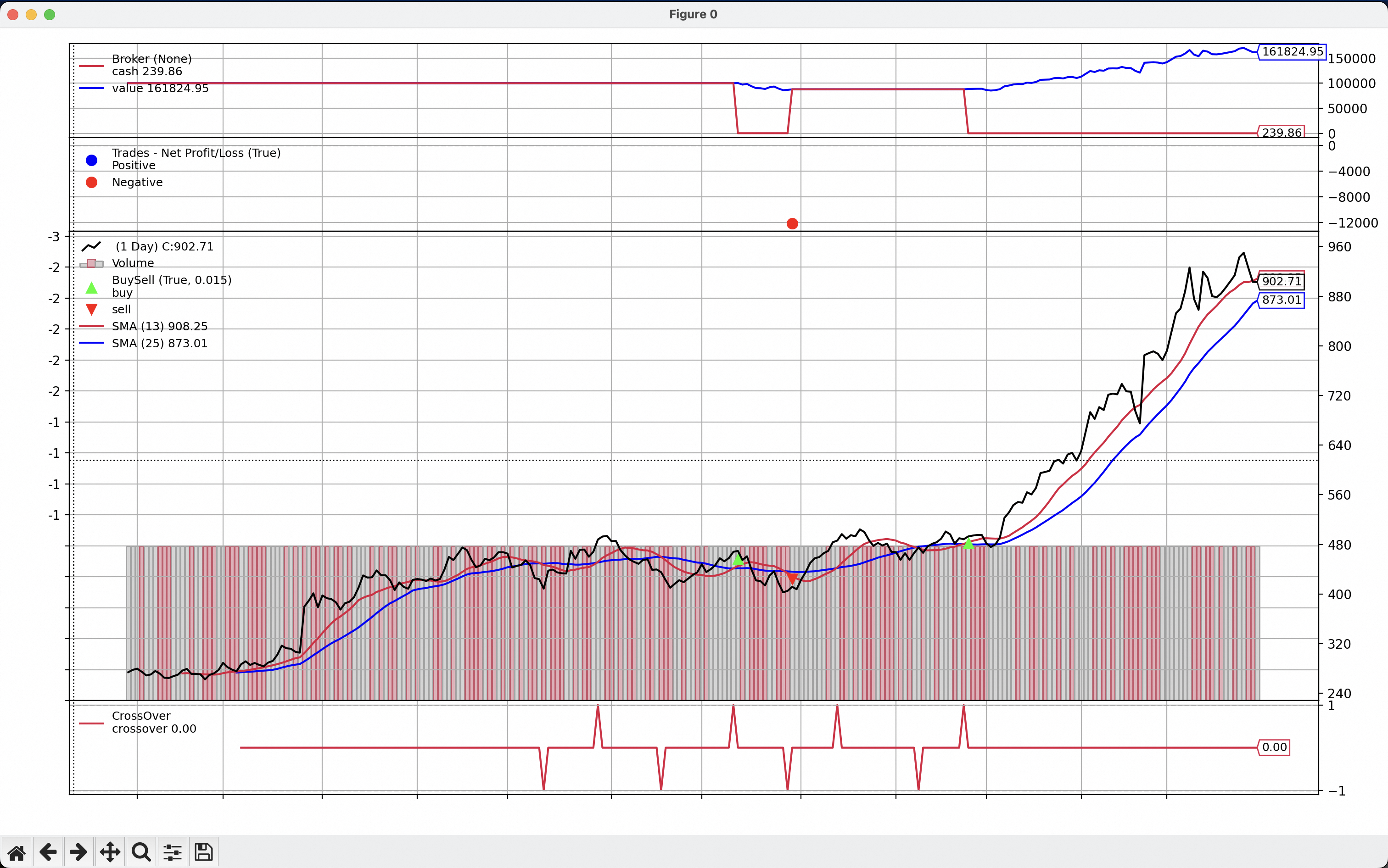This screenshot has height=868, width=1388.
Task: Click '(1 Day) C:902.71' legend text
Action: pos(164,246)
